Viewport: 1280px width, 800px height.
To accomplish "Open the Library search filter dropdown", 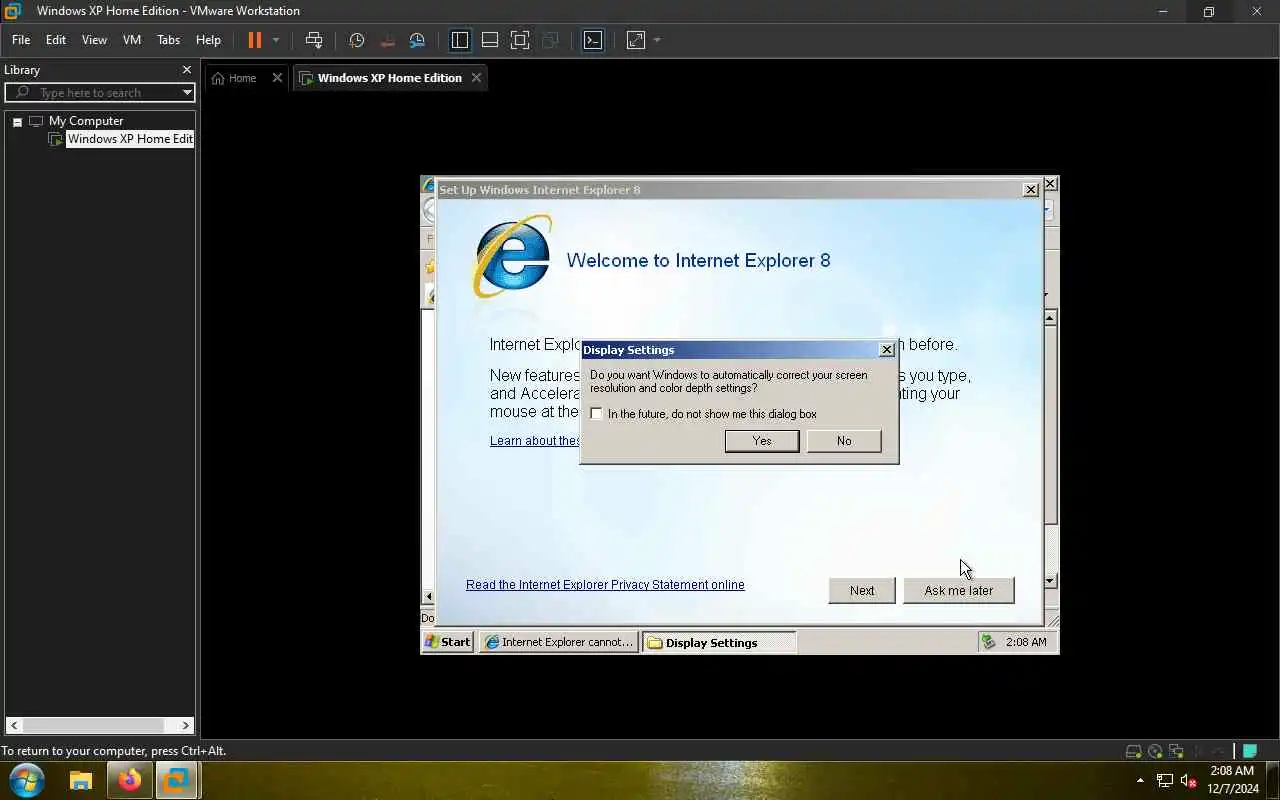I will pos(186,92).
